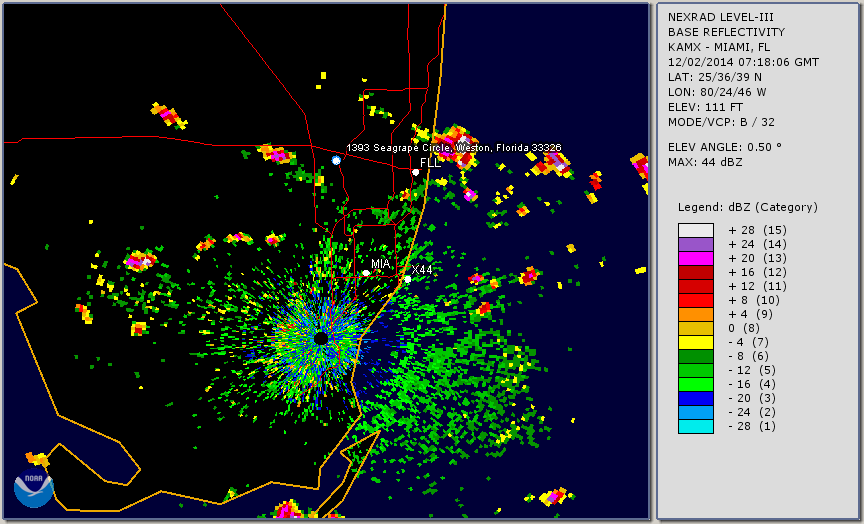Click the -12 (5) green legend swatch
864x524 pixels.
pos(695,370)
